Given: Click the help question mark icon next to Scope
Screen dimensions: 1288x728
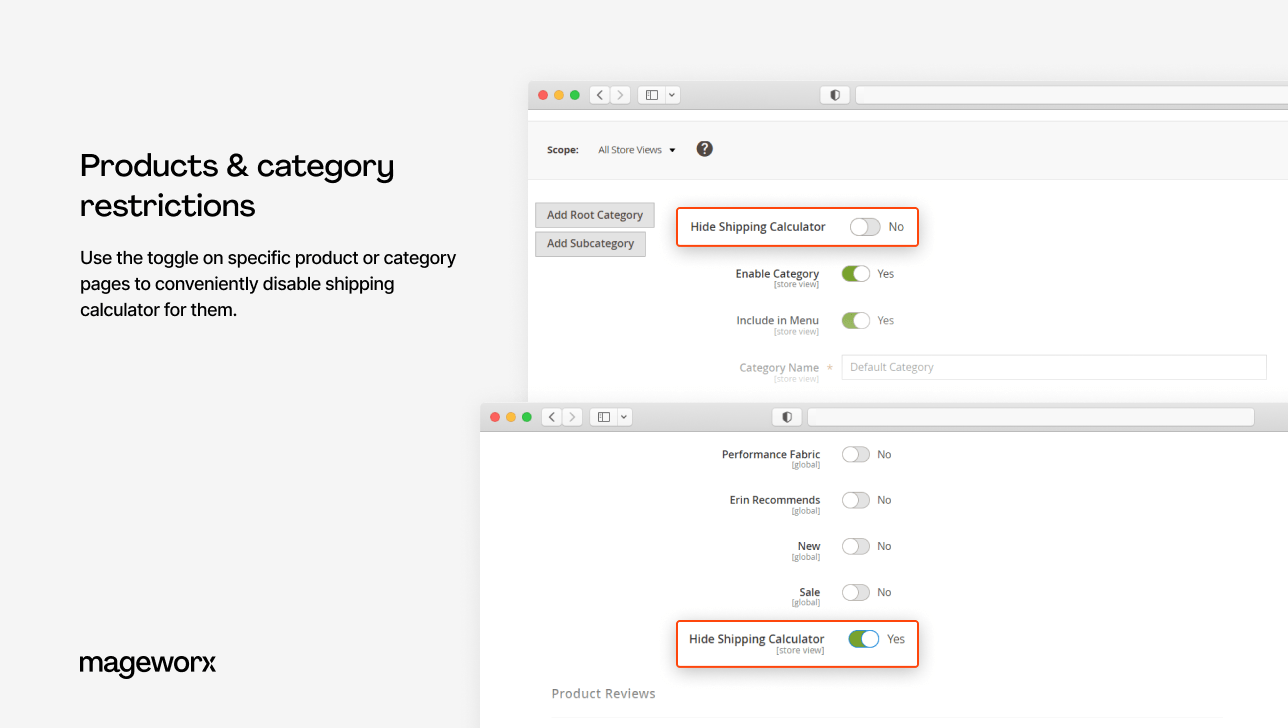Looking at the screenshot, I should tap(704, 148).
